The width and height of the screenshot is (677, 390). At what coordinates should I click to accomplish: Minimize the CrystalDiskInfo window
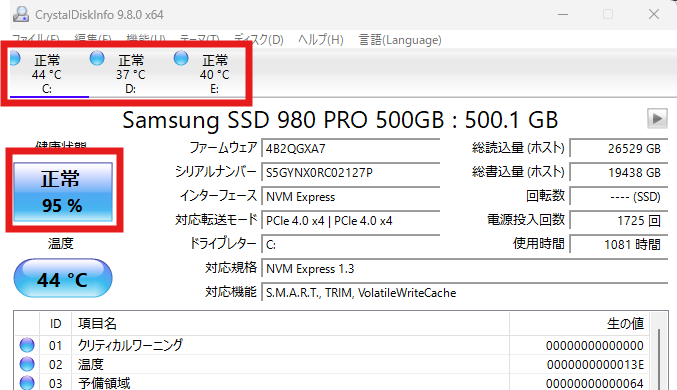563,14
